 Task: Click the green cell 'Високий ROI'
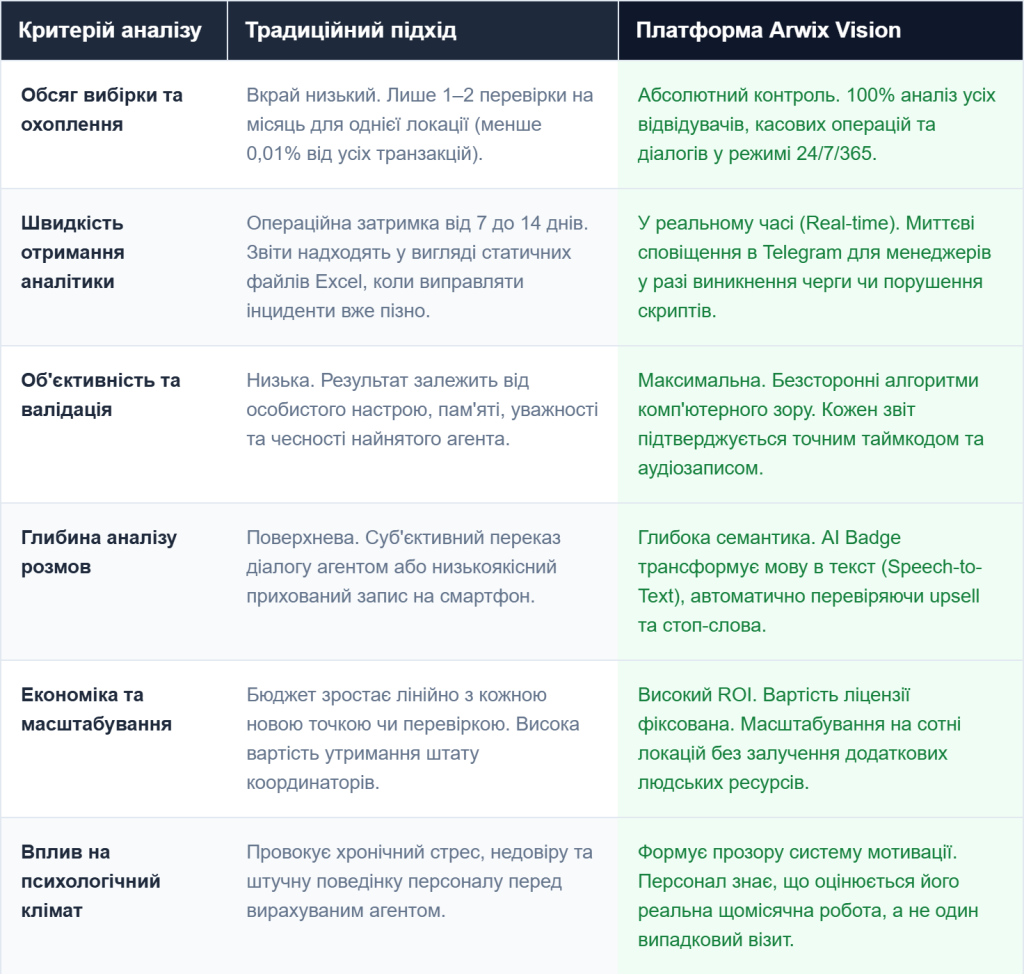[x=821, y=739]
